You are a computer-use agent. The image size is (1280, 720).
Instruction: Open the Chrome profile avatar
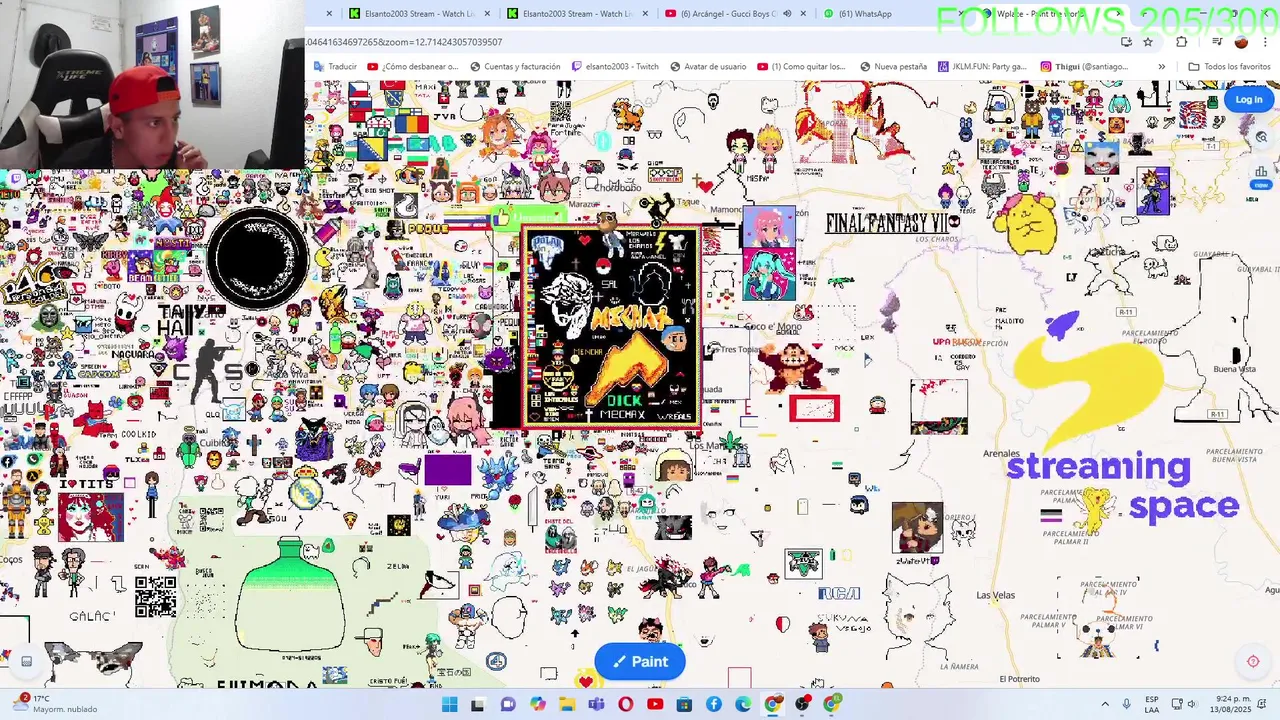pos(1241,42)
